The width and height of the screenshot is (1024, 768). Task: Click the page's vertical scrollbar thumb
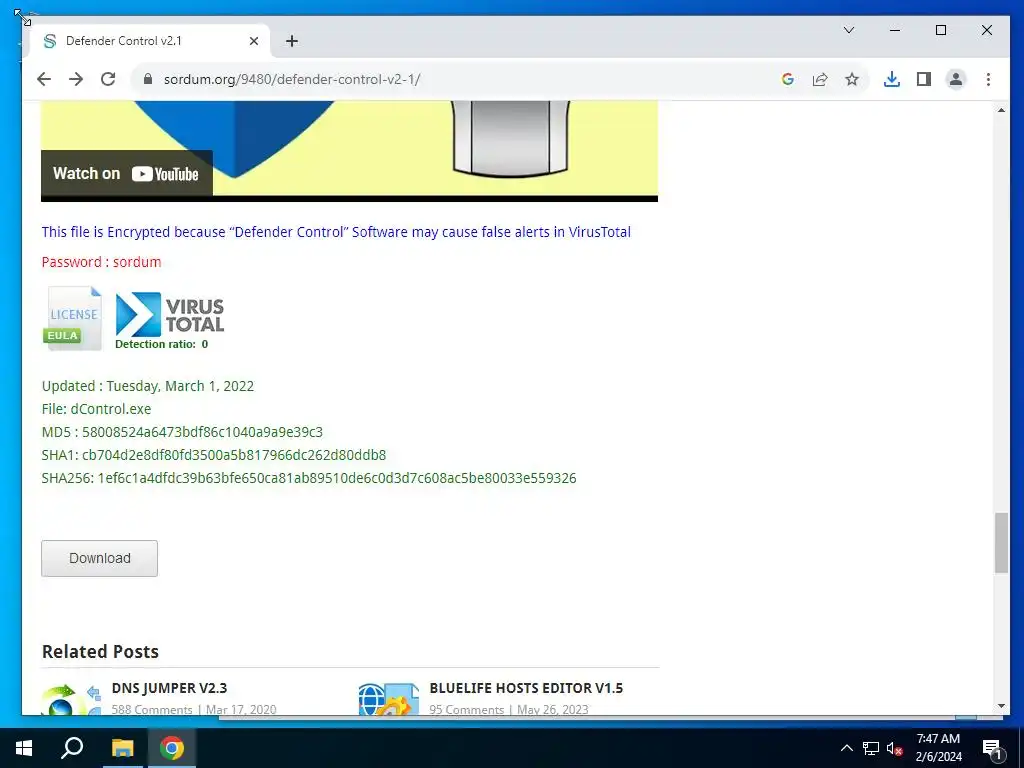1001,543
